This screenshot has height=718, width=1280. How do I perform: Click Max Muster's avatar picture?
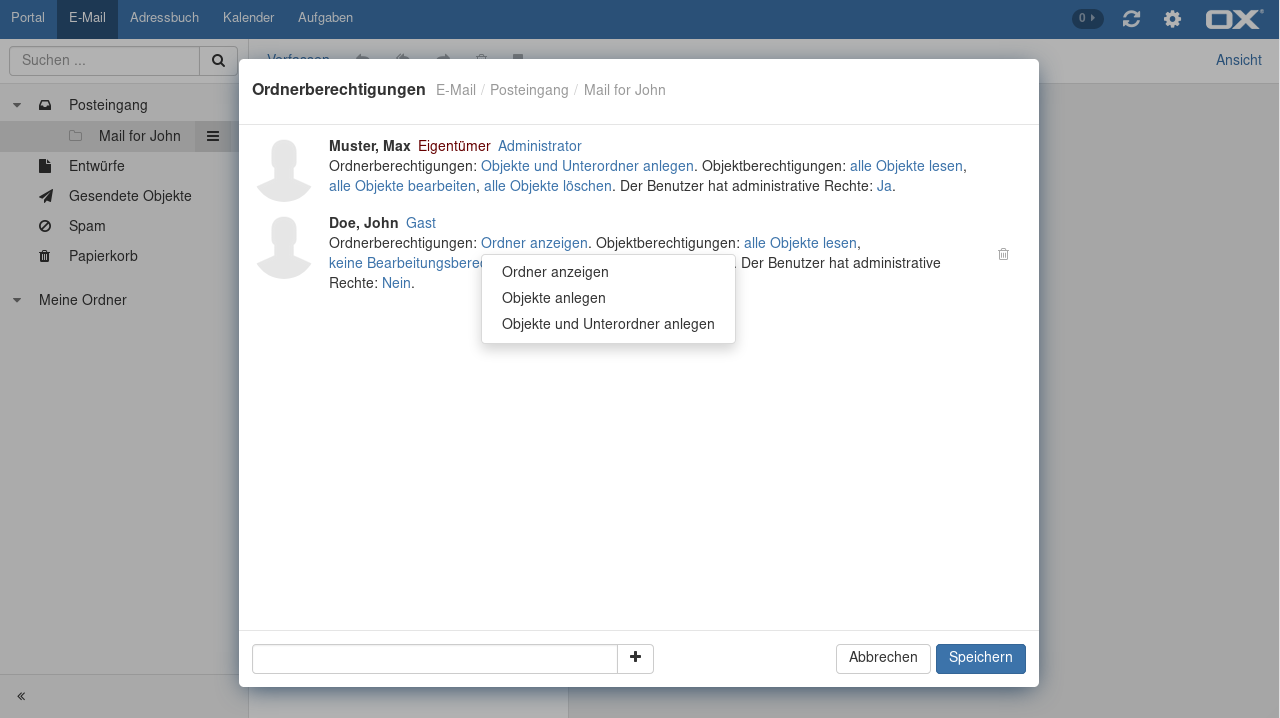click(x=284, y=170)
